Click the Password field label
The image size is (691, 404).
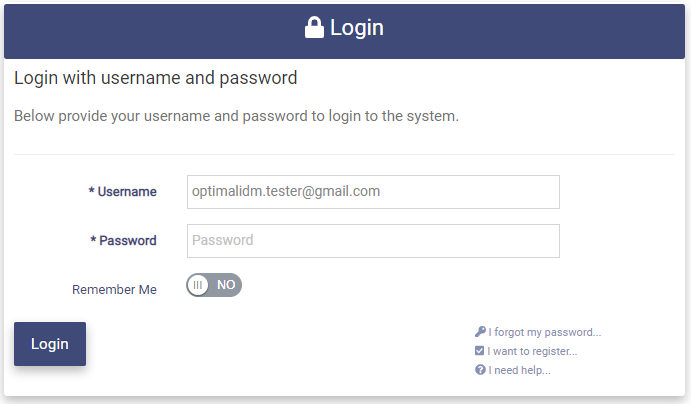coord(128,241)
